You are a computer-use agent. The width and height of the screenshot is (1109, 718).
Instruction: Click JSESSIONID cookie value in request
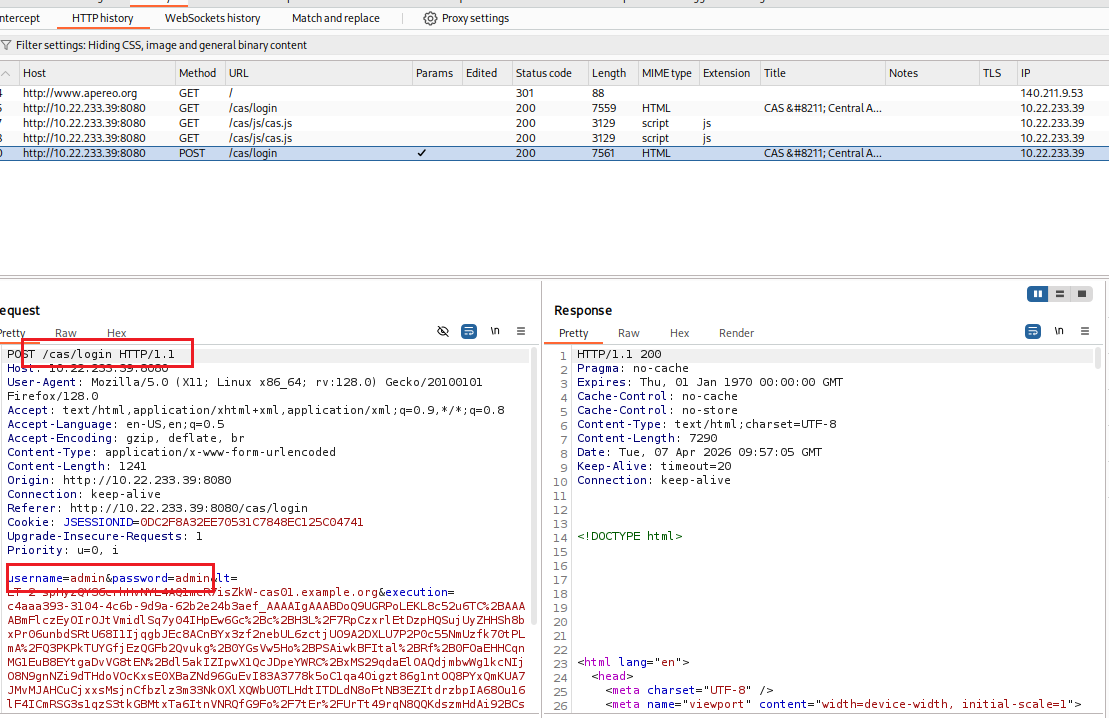click(252, 522)
